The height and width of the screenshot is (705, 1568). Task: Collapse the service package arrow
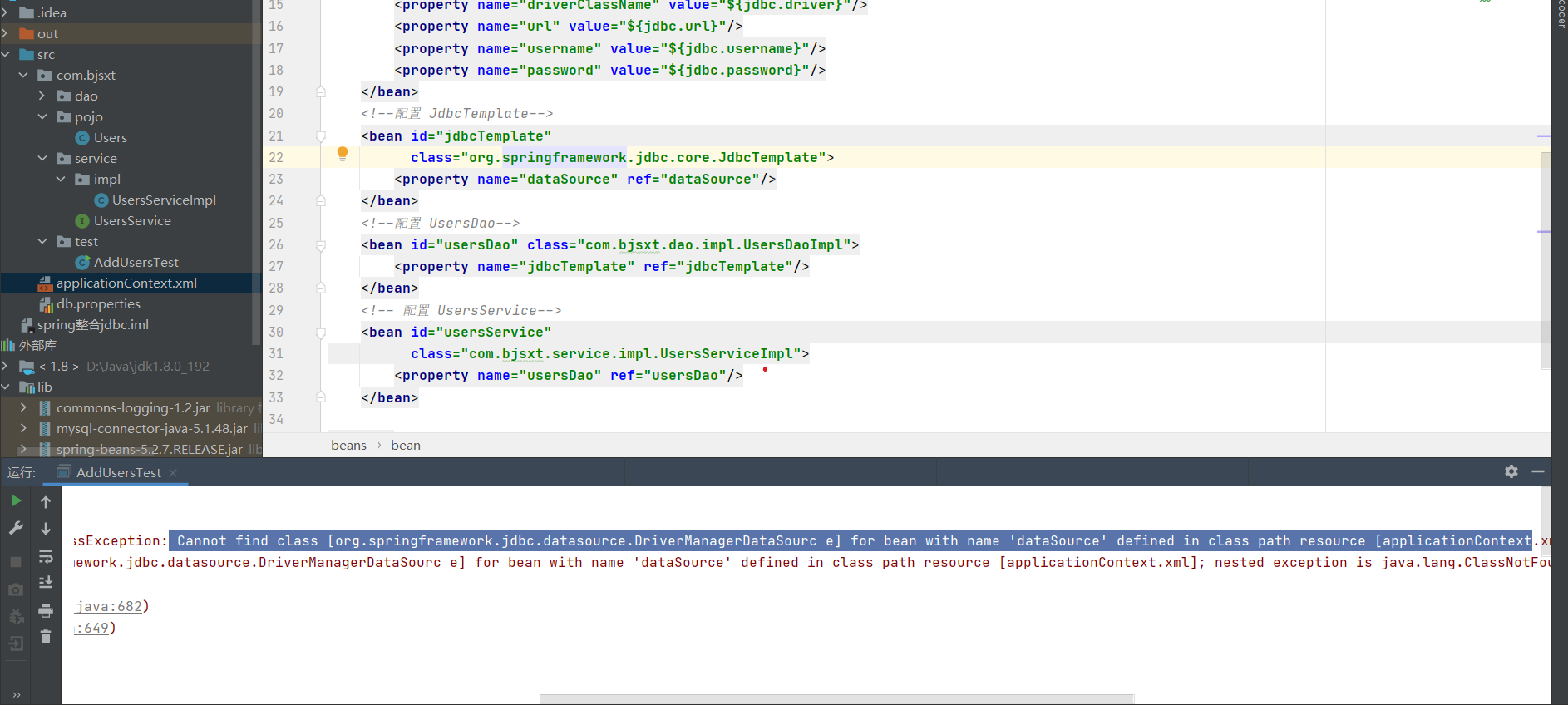tap(42, 158)
